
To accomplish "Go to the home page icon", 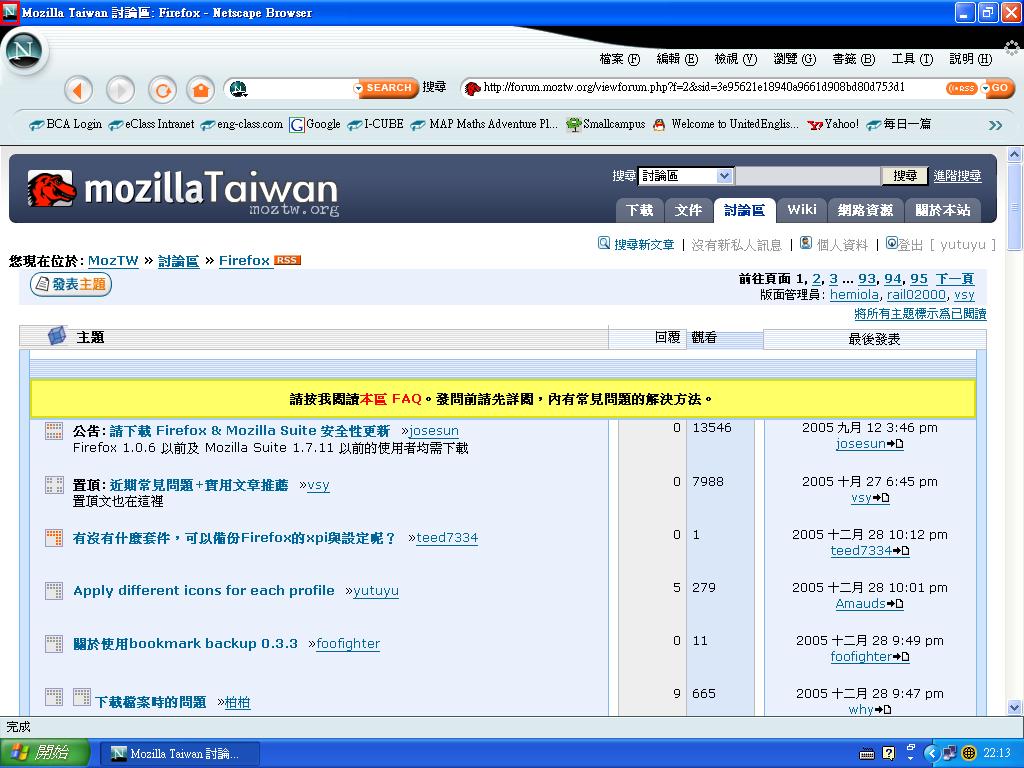I will click(201, 89).
